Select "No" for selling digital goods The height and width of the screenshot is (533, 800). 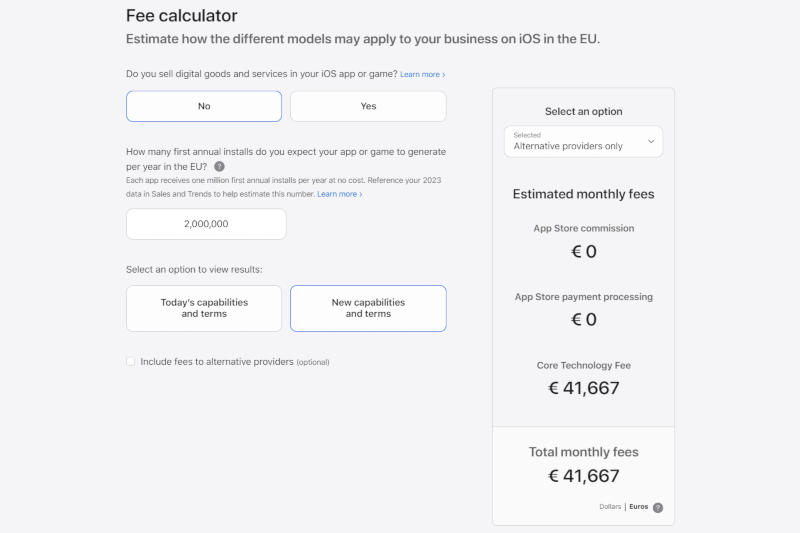[x=204, y=106]
